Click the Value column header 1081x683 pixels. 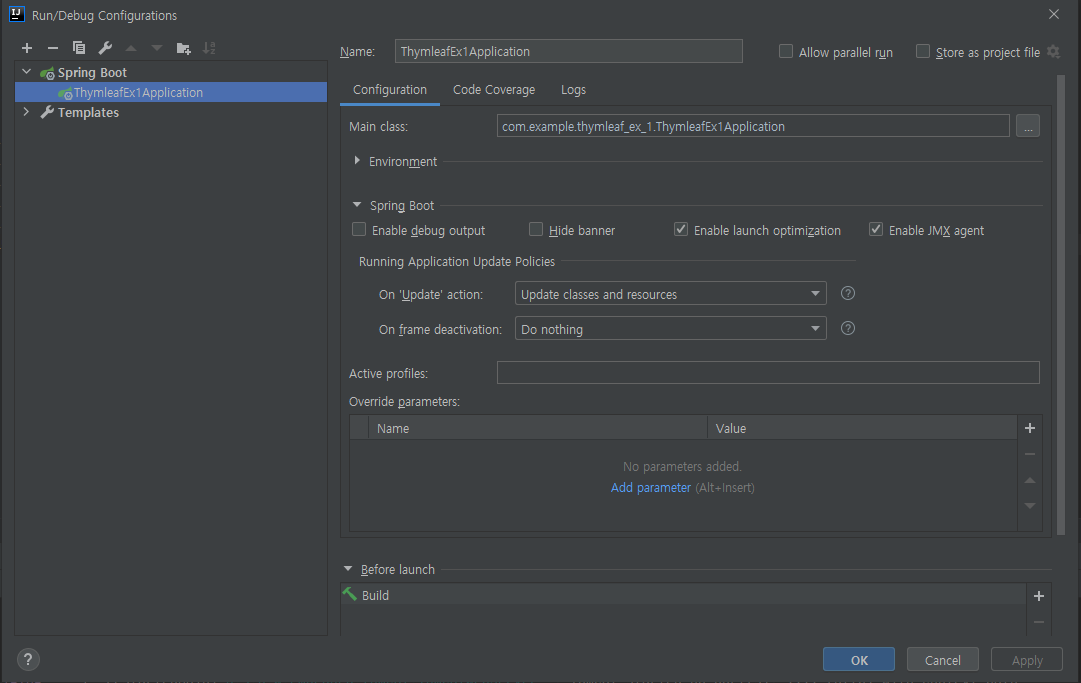[862, 428]
